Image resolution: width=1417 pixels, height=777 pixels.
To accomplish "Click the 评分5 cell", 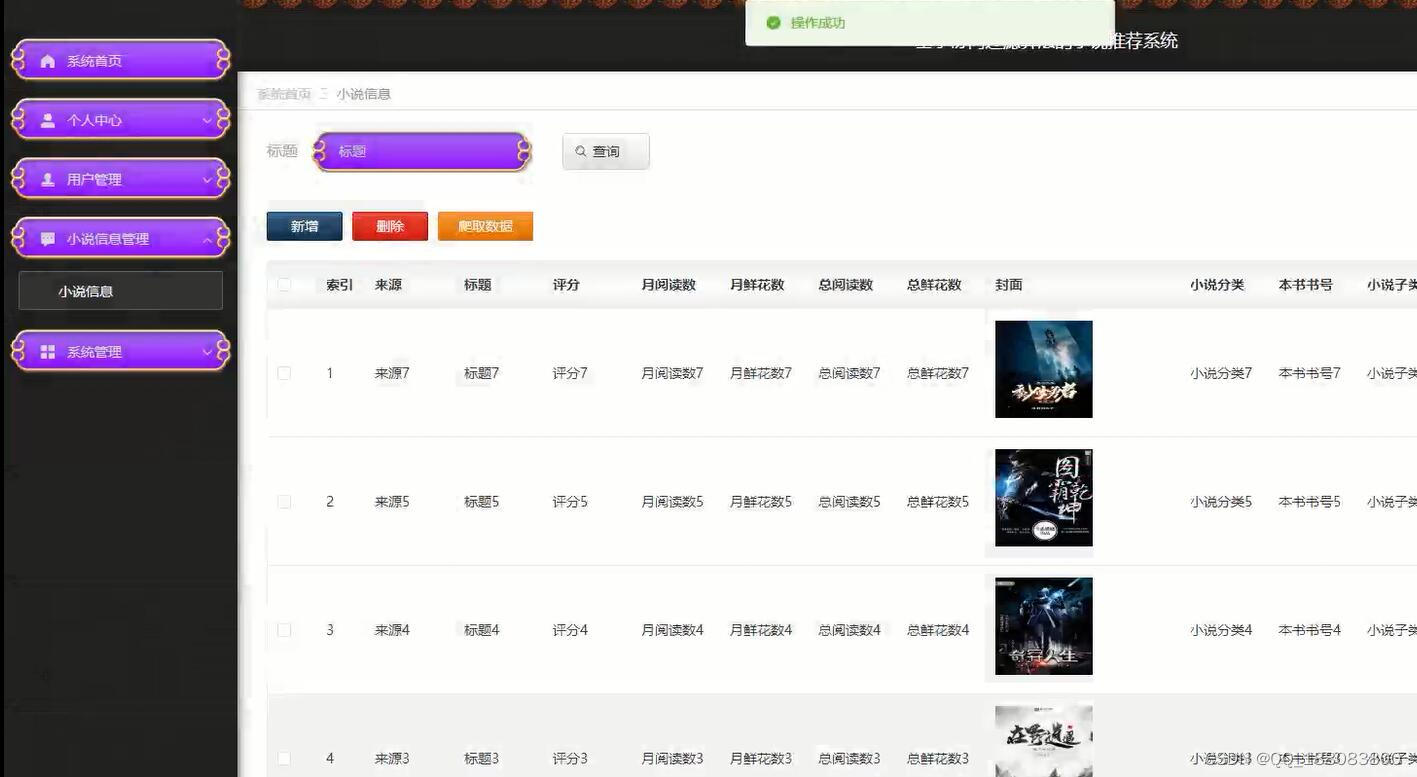I will click(570, 502).
